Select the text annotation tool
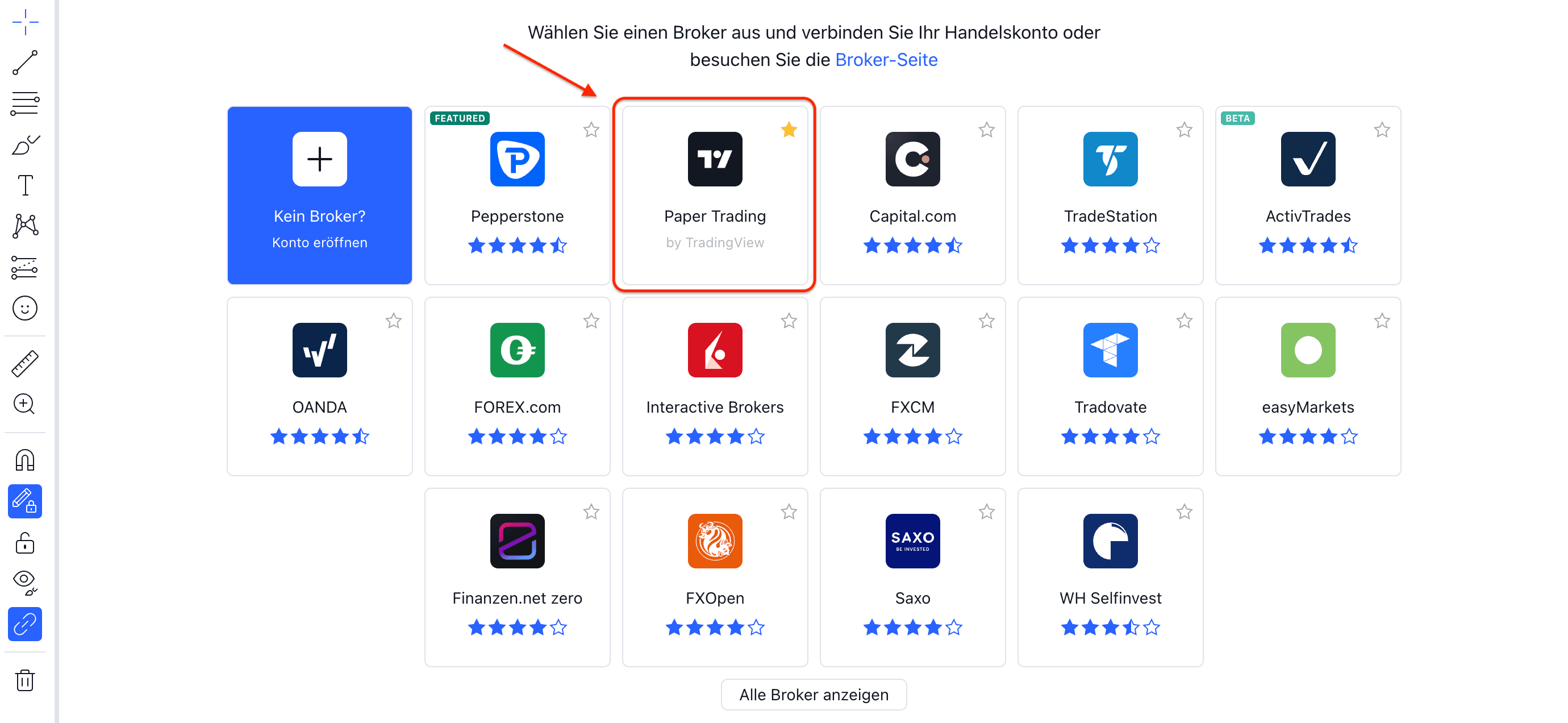This screenshot has width=1568, height=723. 25,186
